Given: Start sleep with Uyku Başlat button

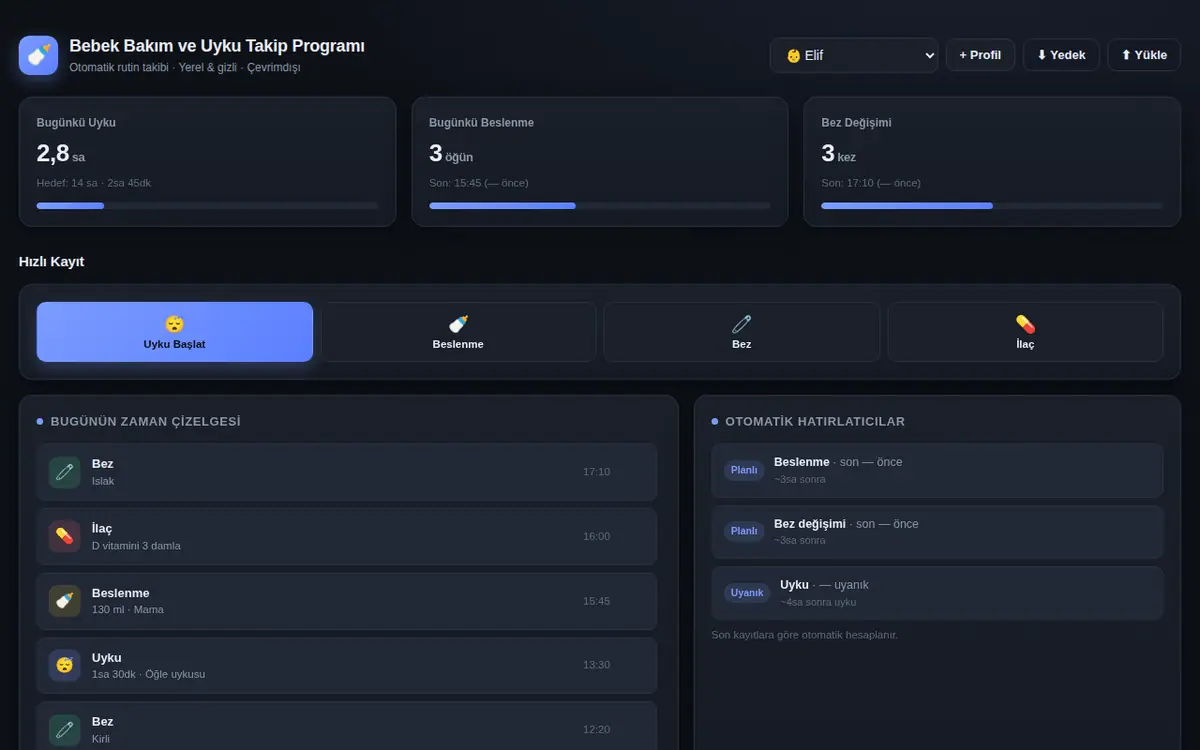Looking at the screenshot, I should click(175, 332).
